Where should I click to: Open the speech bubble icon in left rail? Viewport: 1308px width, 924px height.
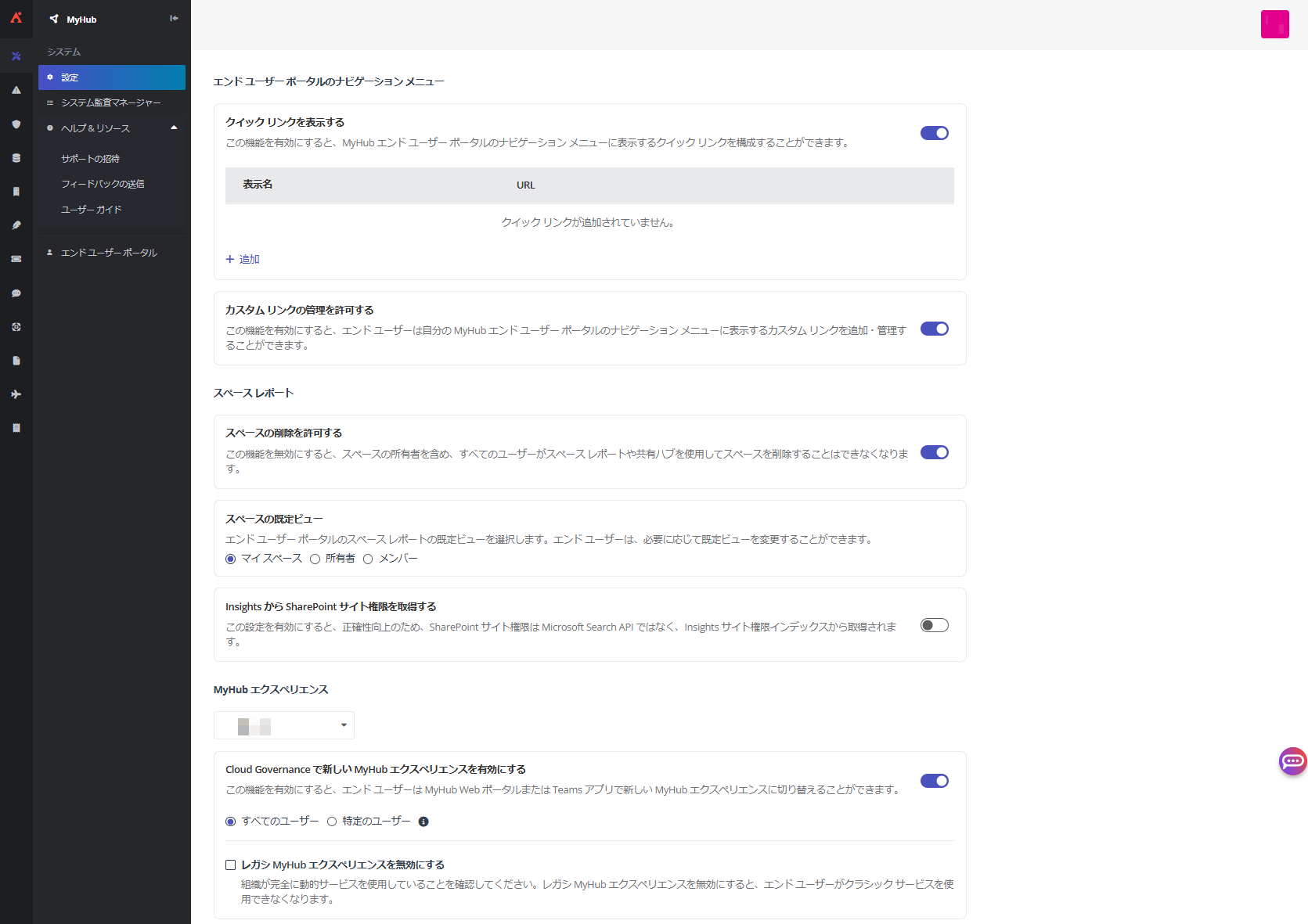pyautogui.click(x=16, y=293)
